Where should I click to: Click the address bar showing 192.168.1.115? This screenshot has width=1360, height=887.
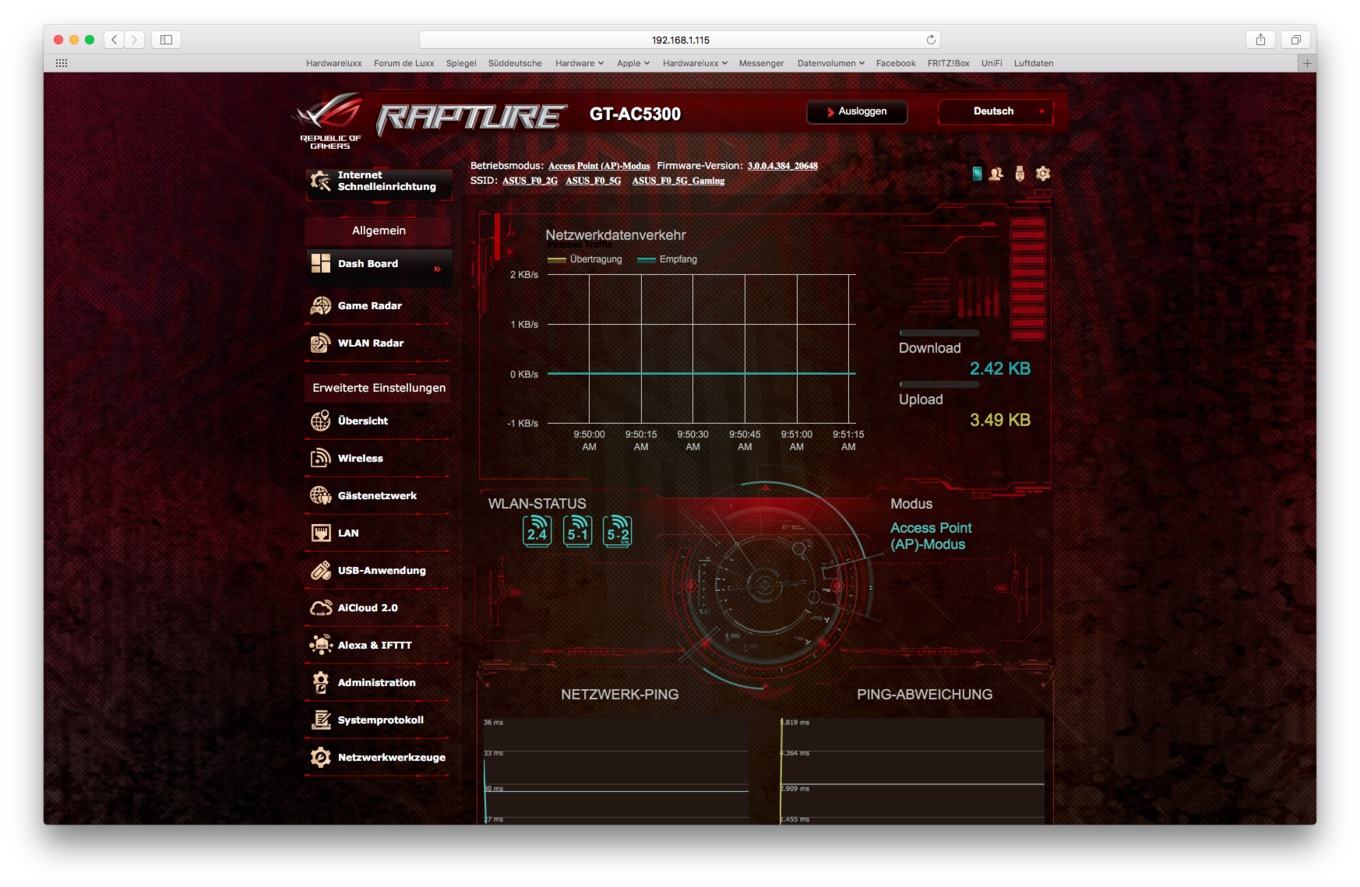coord(680,40)
